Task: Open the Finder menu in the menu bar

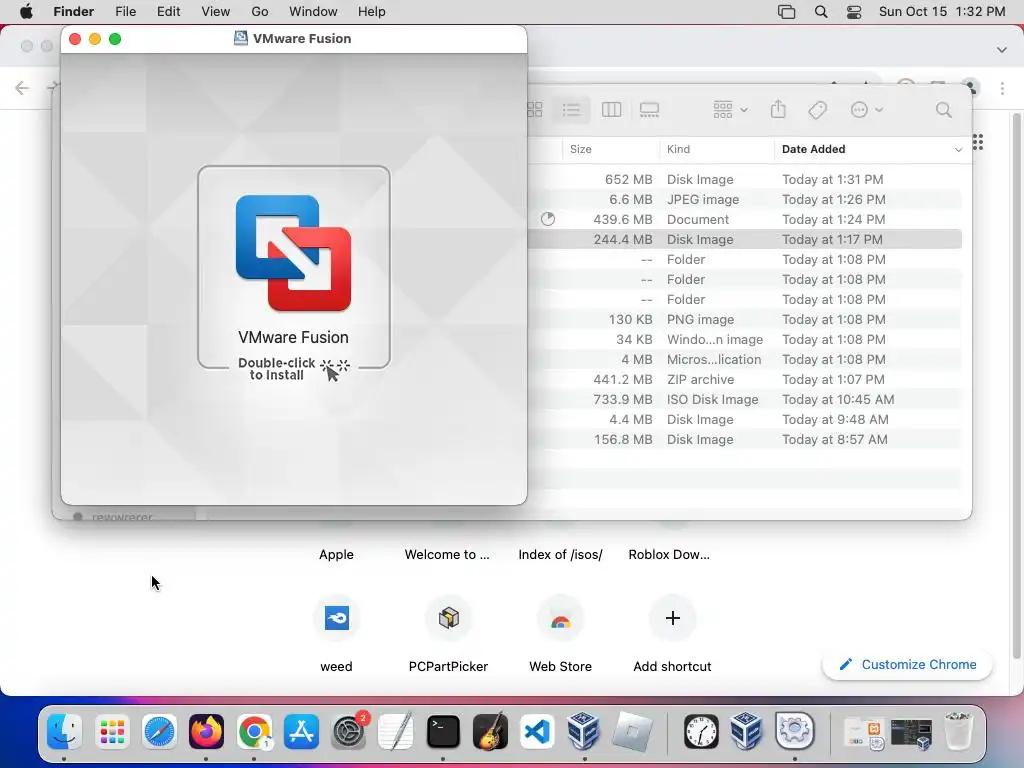Action: [x=74, y=12]
